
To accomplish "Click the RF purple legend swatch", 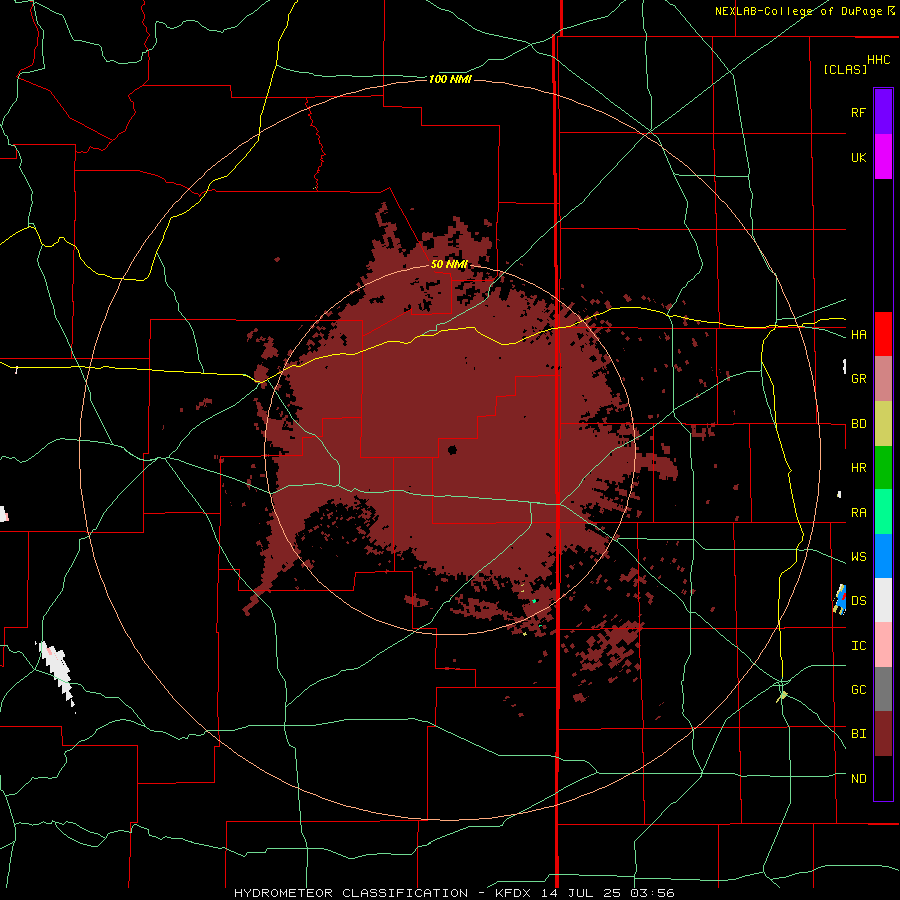I will [x=883, y=112].
